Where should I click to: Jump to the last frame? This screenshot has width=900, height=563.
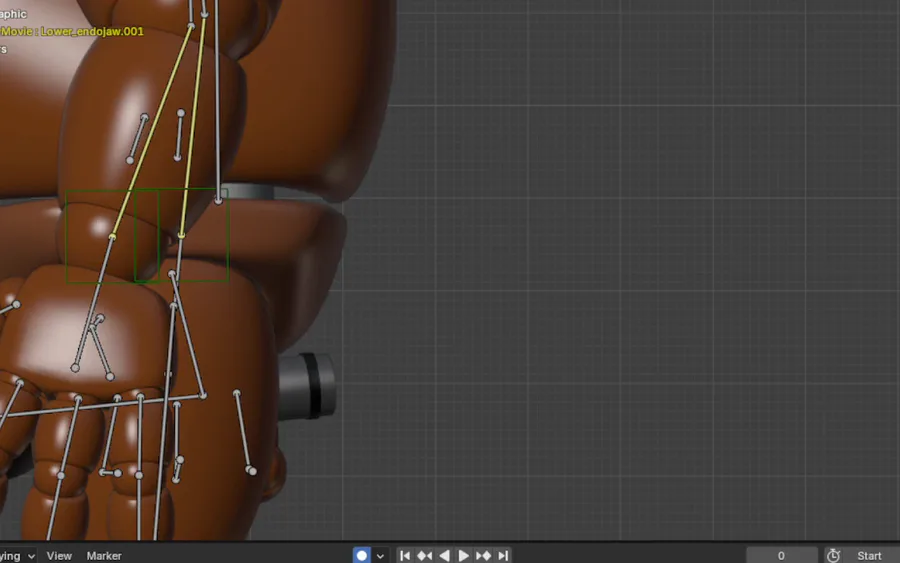pos(503,555)
